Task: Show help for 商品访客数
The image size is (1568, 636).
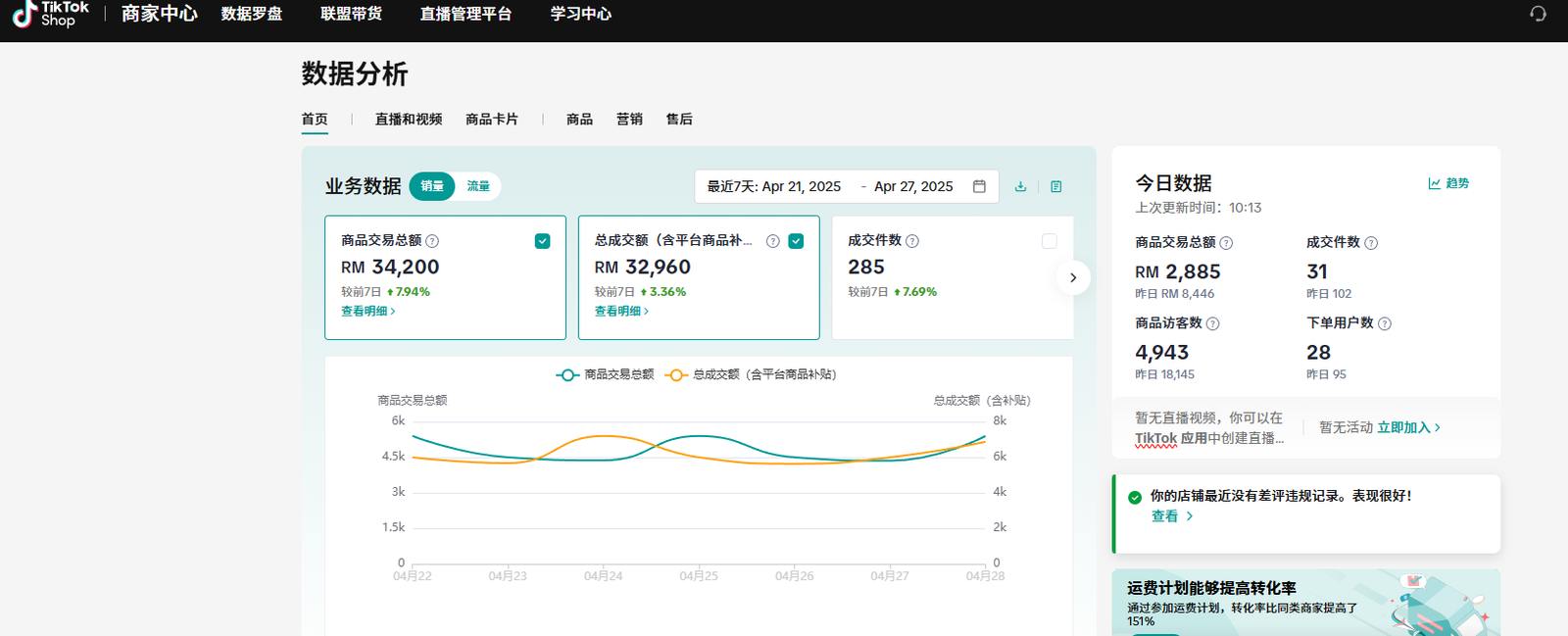Action: 1212,323
